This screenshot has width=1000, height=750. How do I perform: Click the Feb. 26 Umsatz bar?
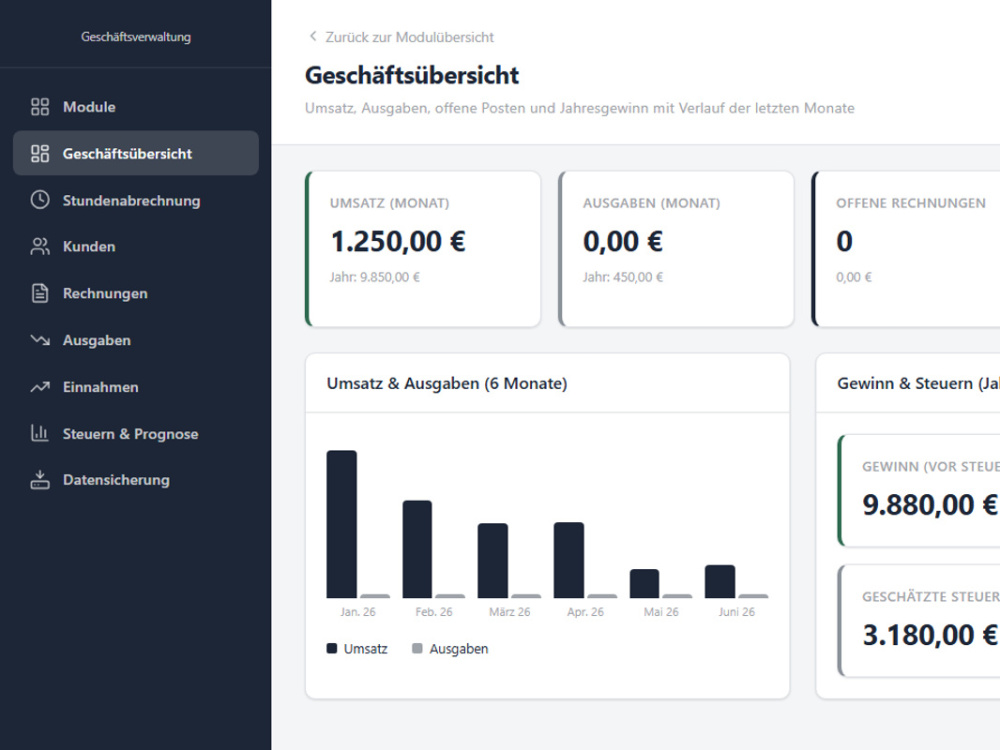pos(417,549)
